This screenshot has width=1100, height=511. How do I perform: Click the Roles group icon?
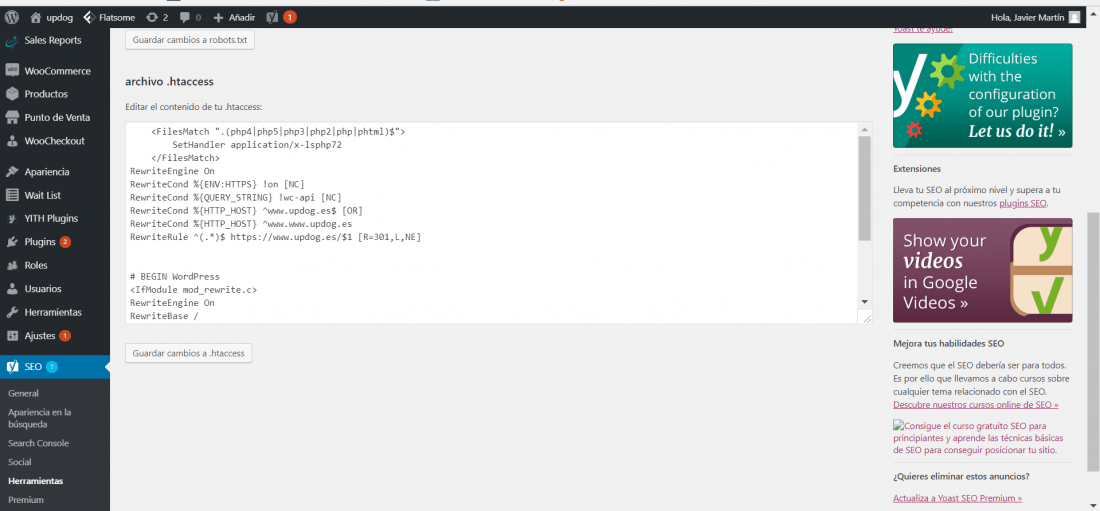12,265
